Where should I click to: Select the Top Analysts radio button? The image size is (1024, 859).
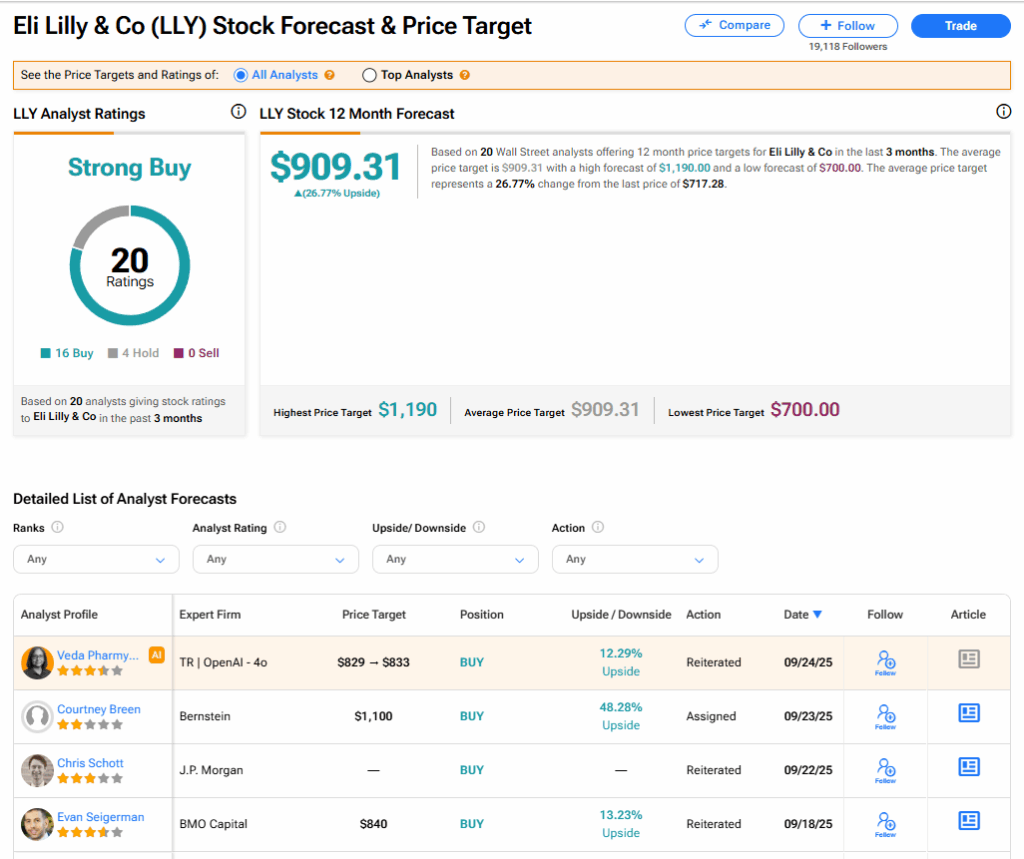(369, 75)
